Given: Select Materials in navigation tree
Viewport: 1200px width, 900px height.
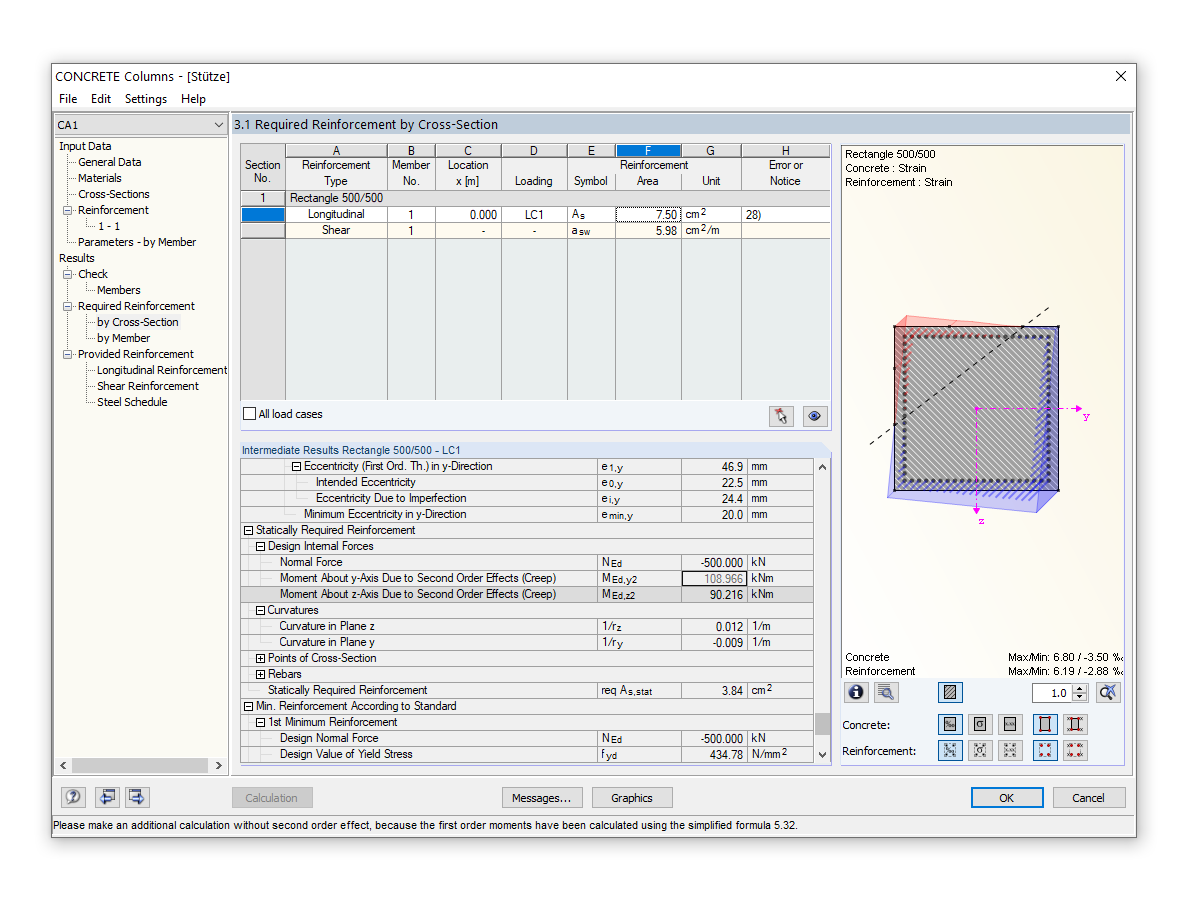Looking at the screenshot, I should [x=100, y=178].
